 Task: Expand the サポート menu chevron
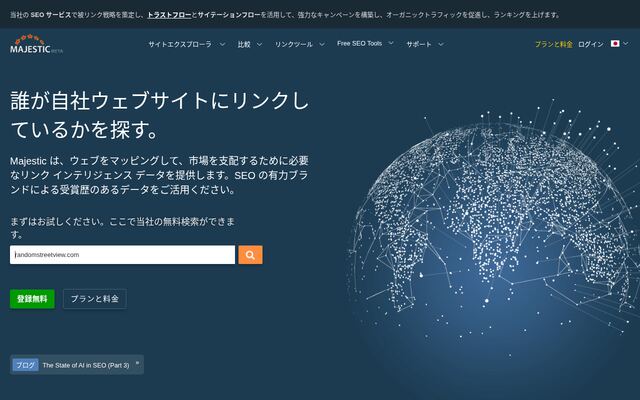click(441, 44)
